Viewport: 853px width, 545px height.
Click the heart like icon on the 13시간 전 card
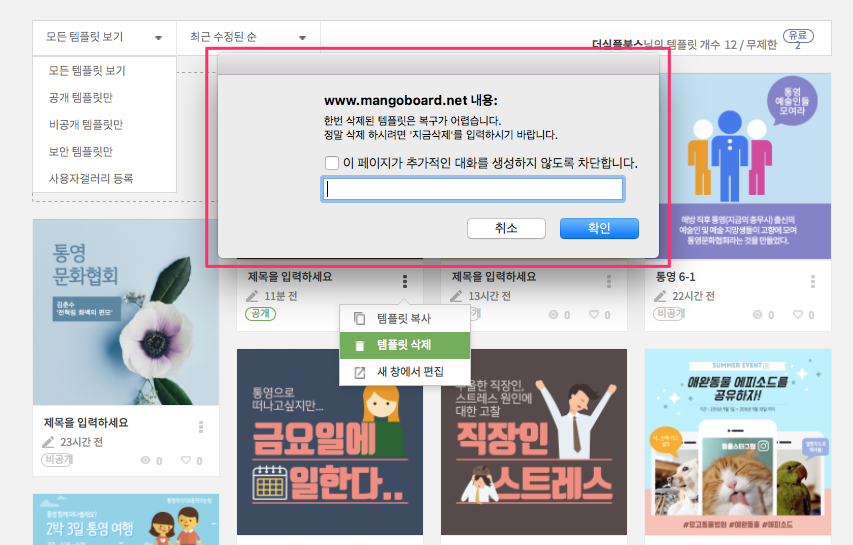pyautogui.click(x=594, y=314)
